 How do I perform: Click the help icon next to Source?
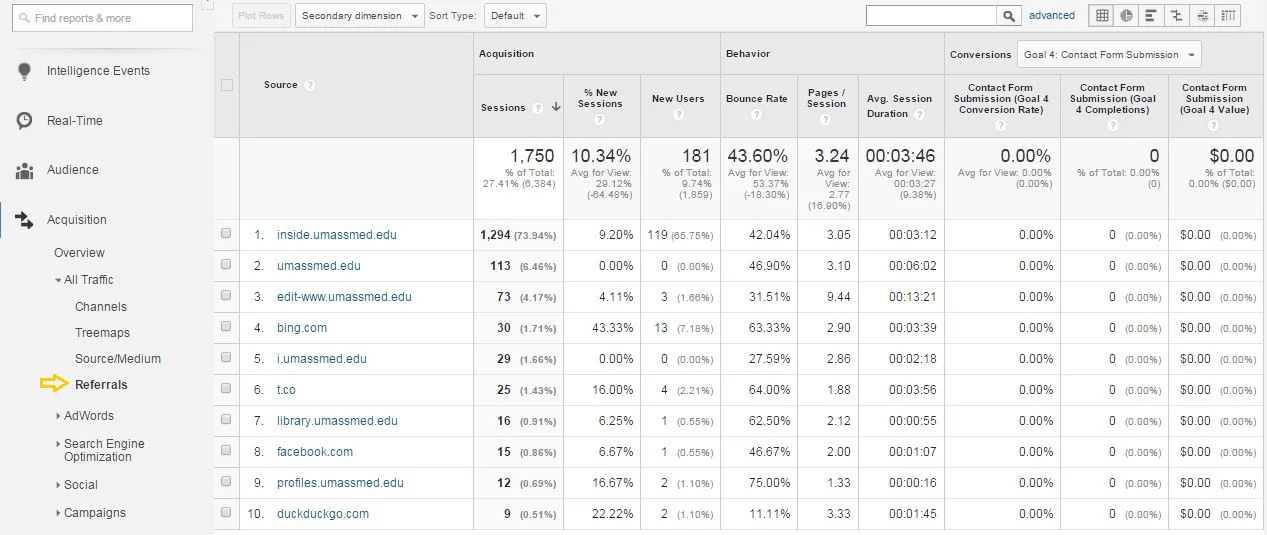pos(310,86)
